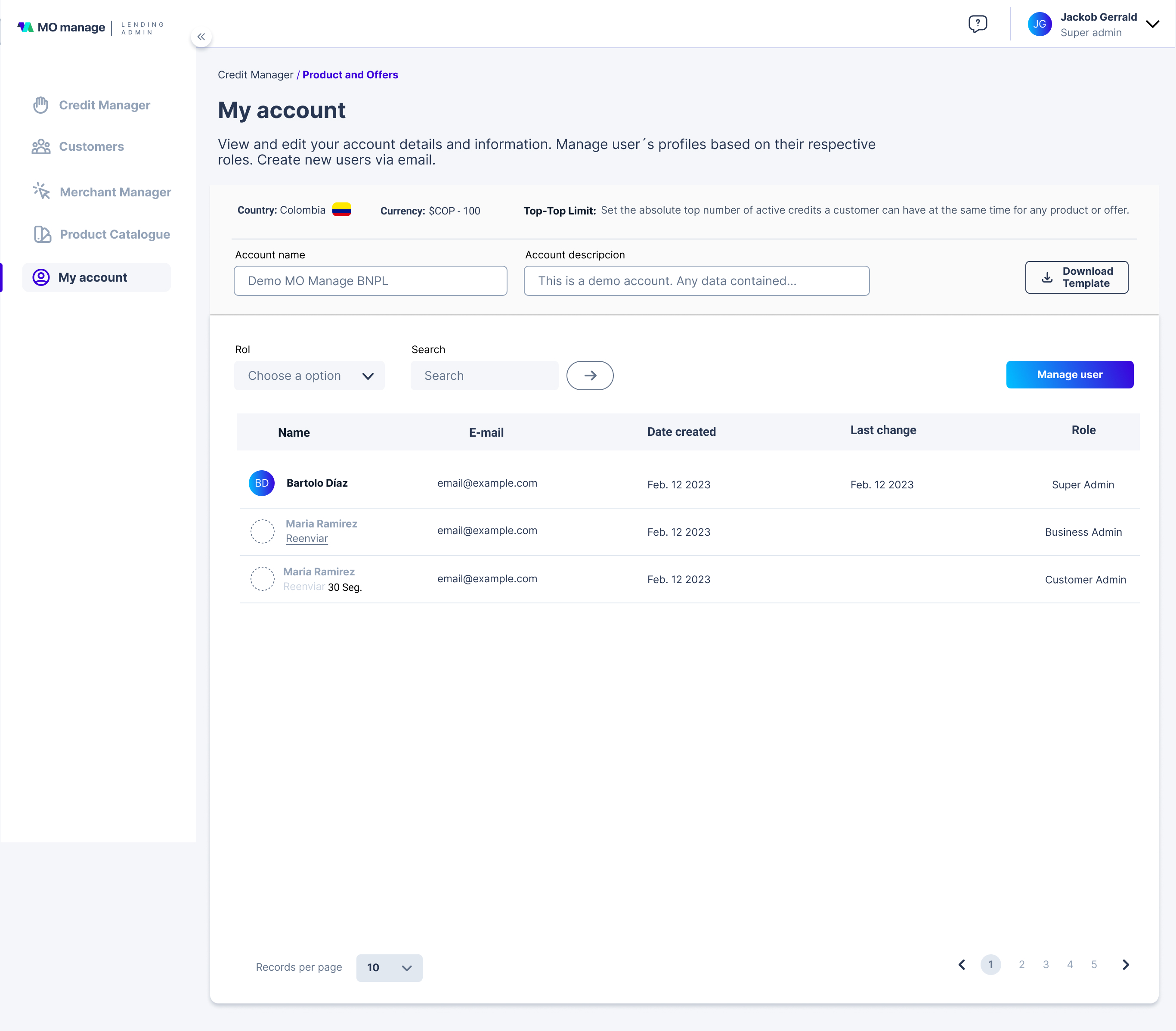Go to next page arrow
1176x1031 pixels.
click(x=1125, y=965)
